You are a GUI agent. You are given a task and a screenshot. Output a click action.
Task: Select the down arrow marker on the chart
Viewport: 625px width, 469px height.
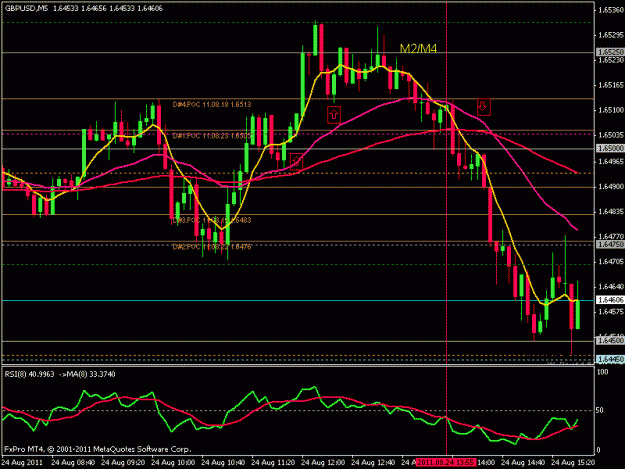tap(483, 107)
